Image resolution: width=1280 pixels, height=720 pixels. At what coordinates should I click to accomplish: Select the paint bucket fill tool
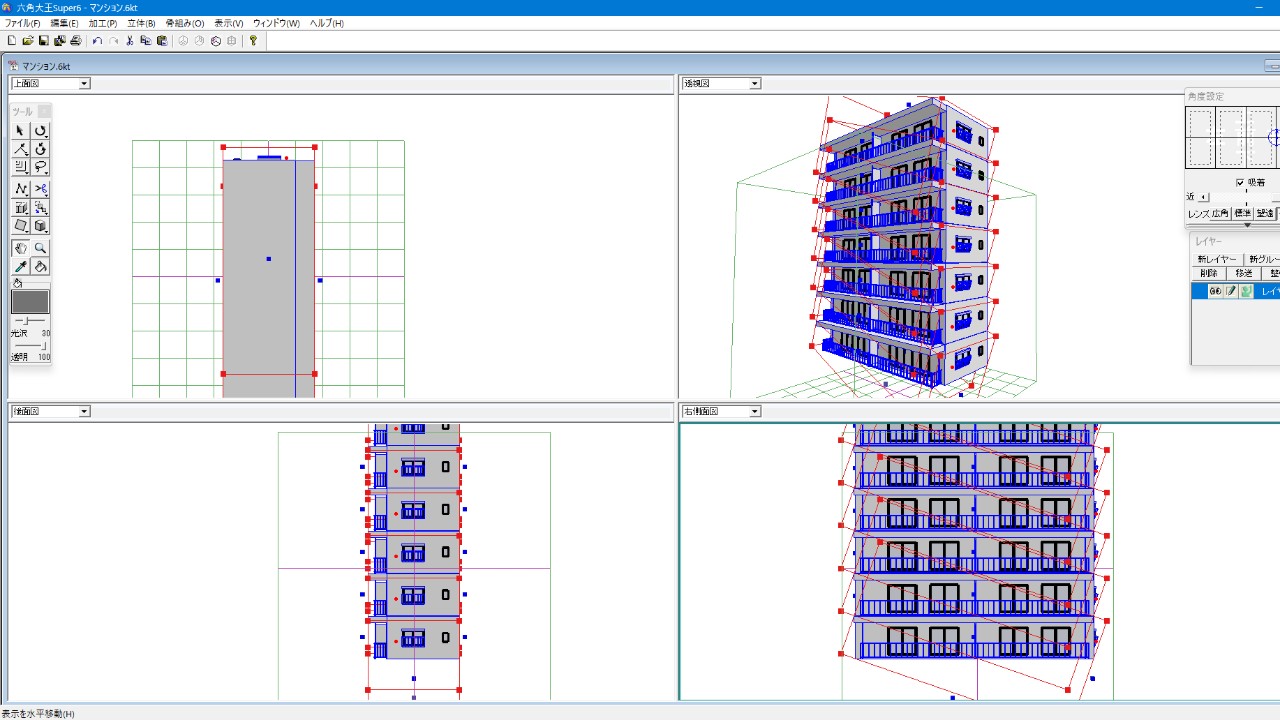tap(40, 267)
